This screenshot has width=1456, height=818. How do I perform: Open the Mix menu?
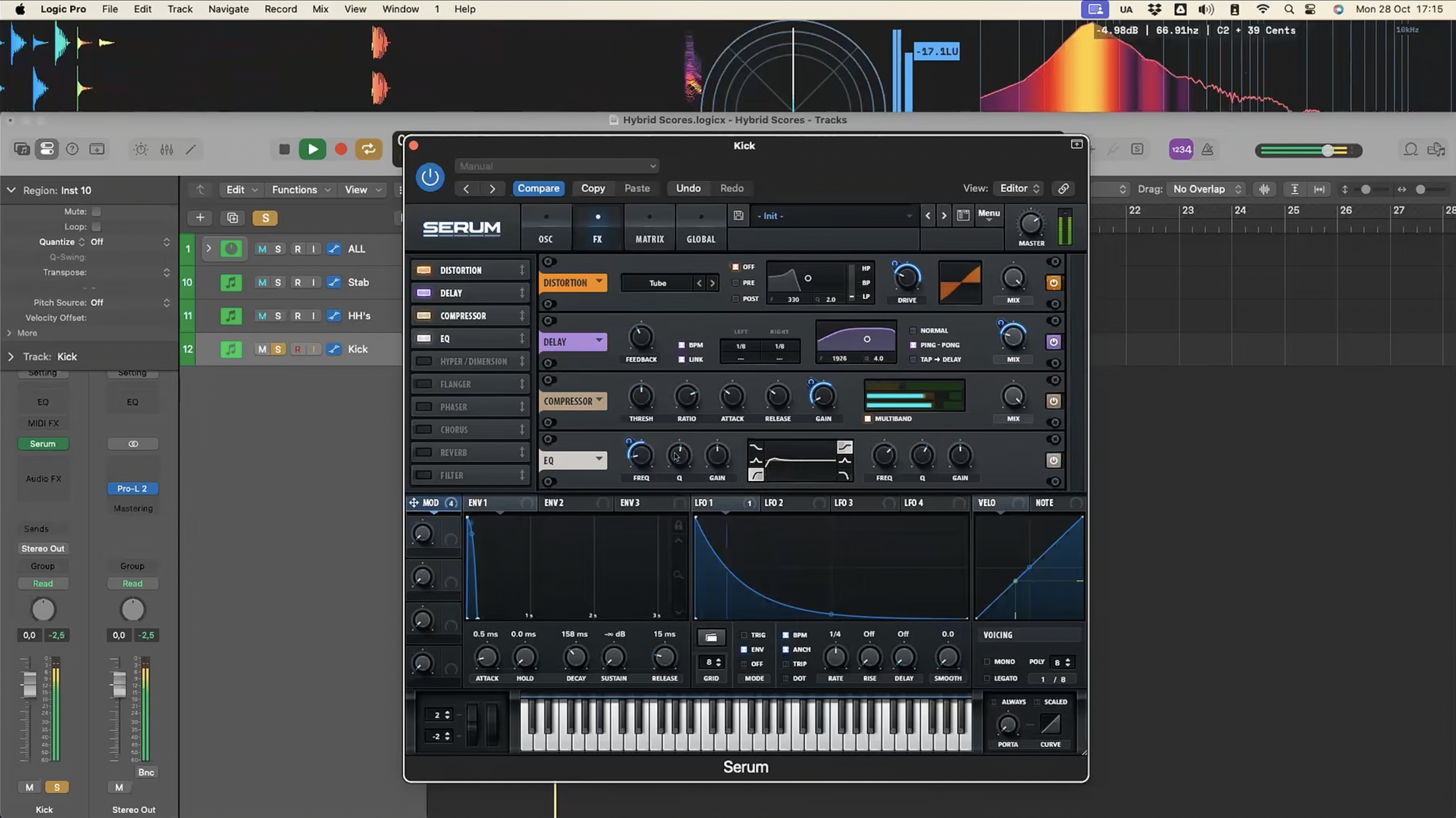coord(320,9)
